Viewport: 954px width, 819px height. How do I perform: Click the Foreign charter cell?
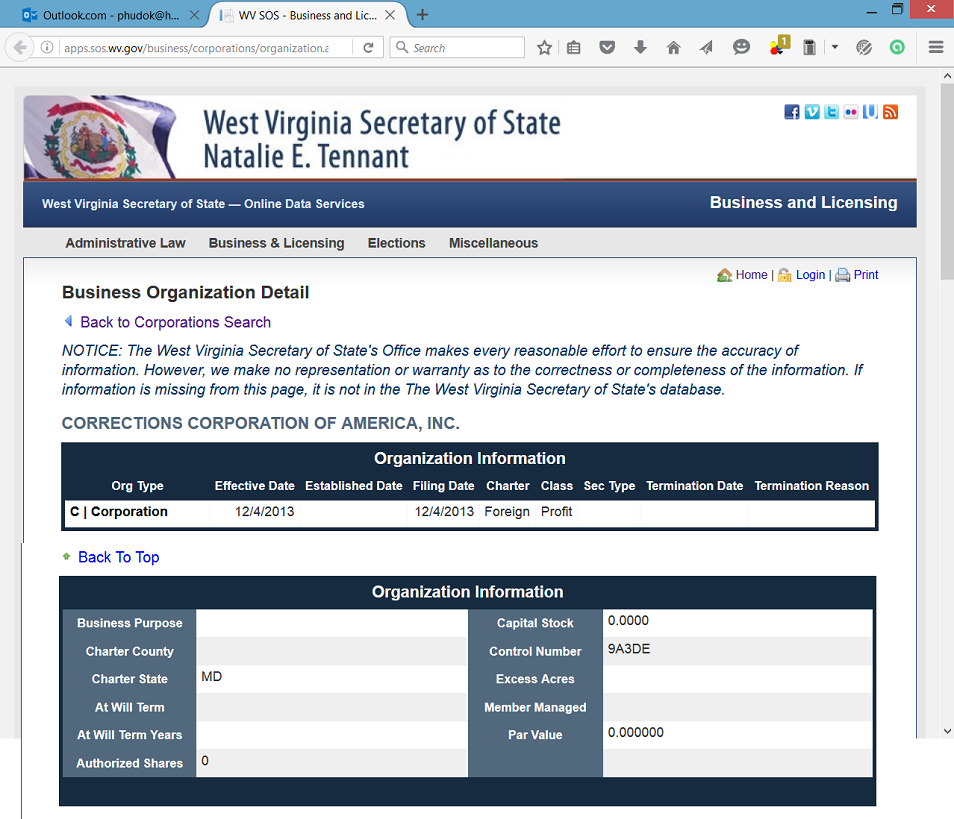507,512
